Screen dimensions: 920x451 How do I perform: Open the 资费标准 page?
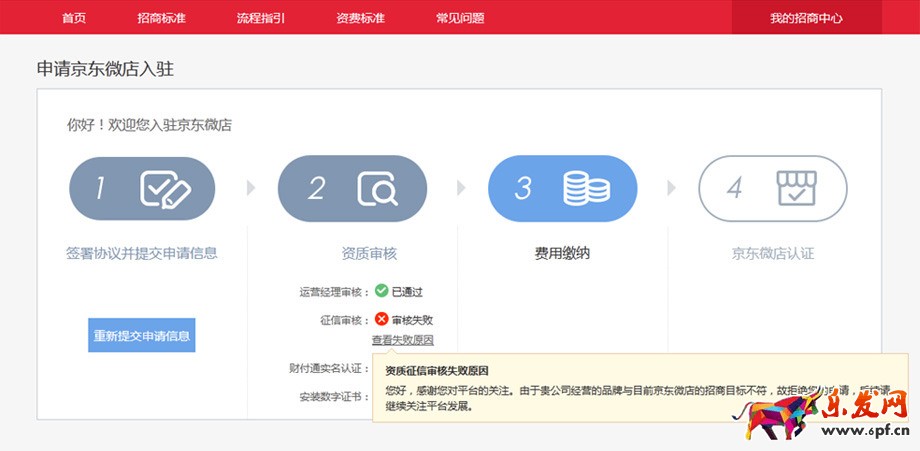[x=360, y=18]
